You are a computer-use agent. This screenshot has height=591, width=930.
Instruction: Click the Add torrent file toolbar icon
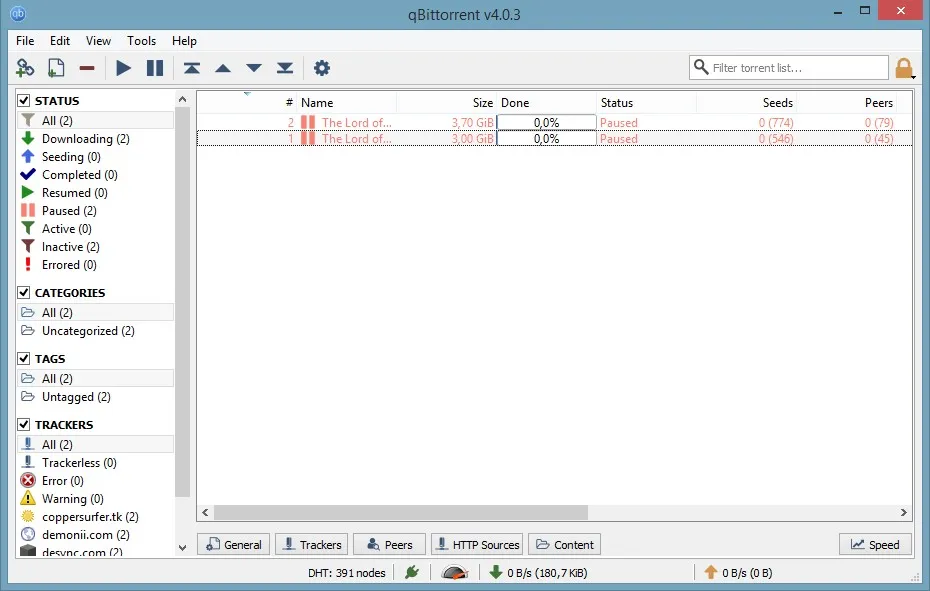pos(56,68)
